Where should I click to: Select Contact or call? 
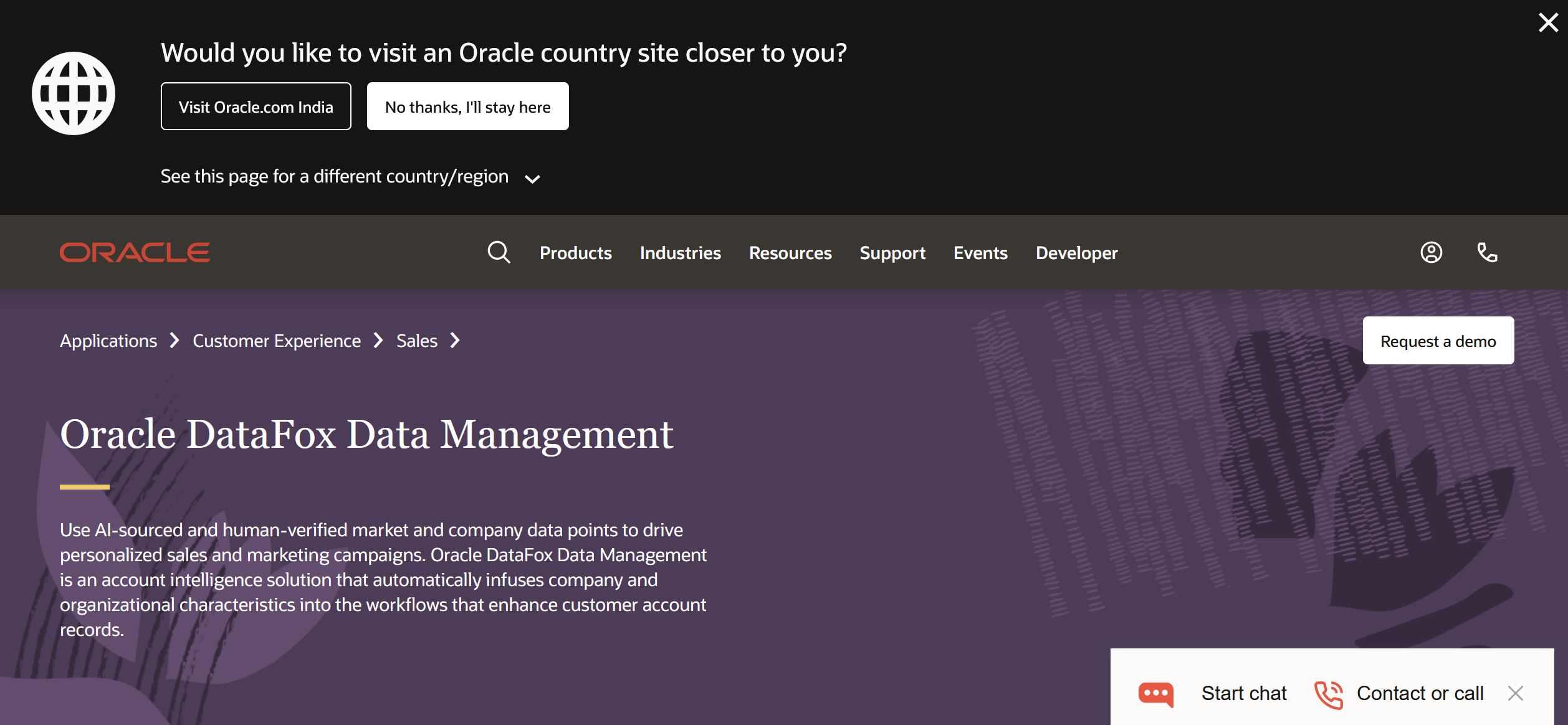point(1420,693)
